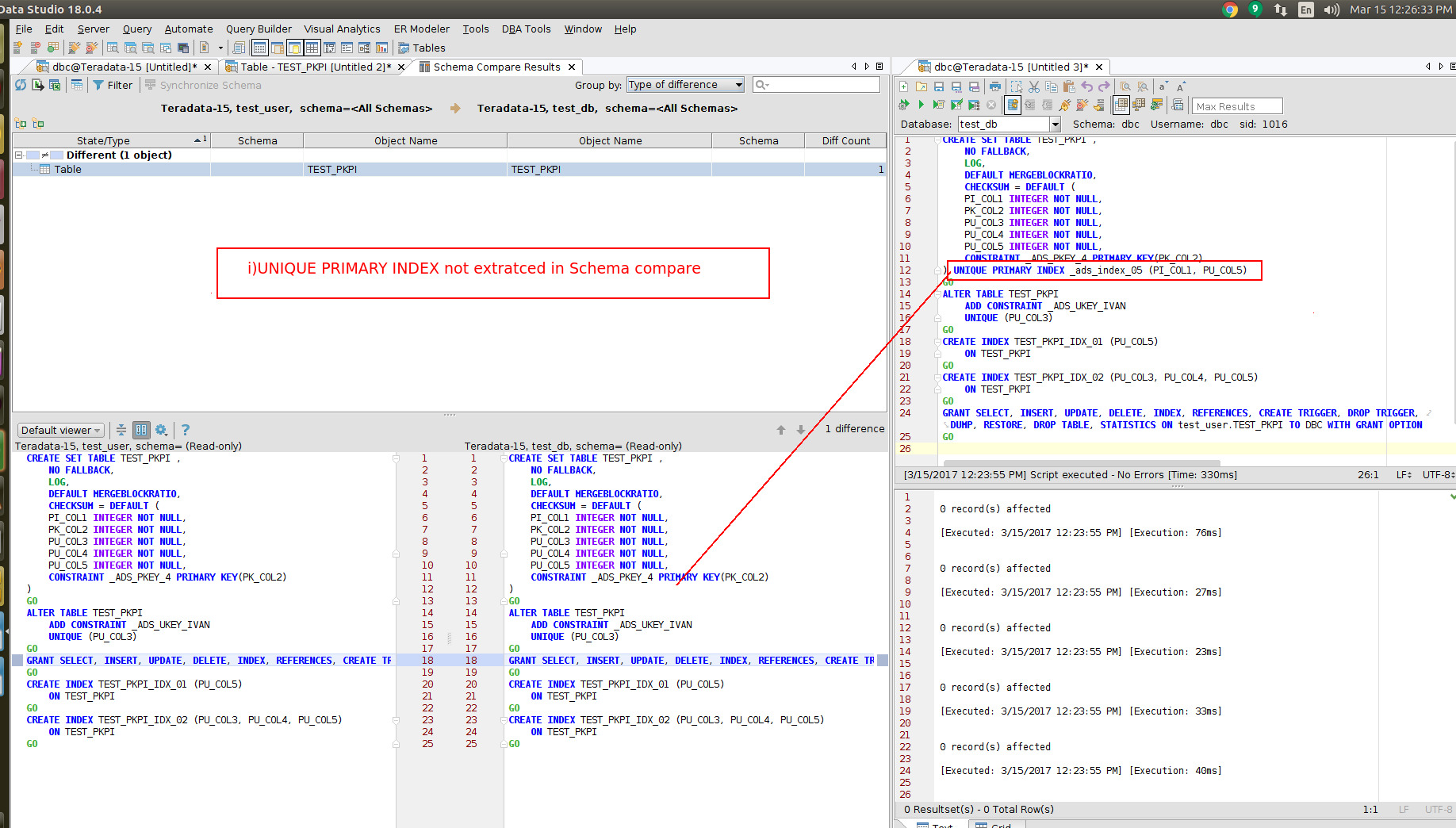Click the GRANT SELECT difference line in left pane

coord(209,661)
